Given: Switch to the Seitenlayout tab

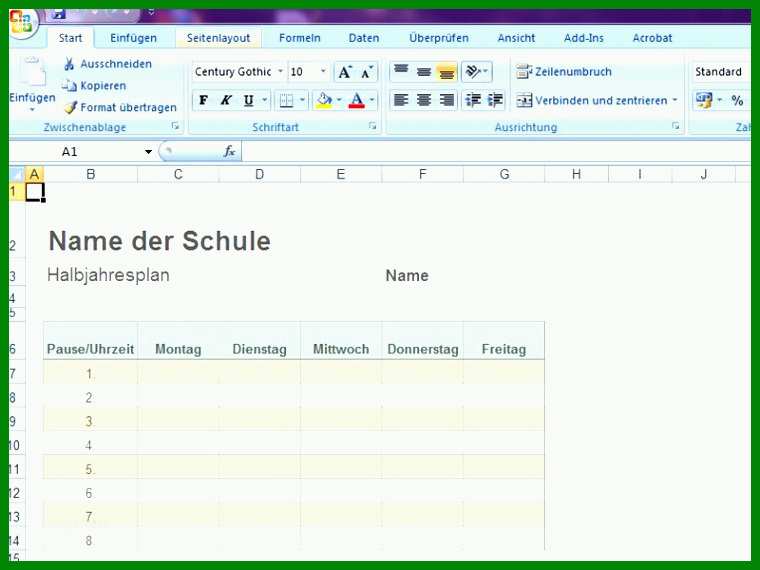Looking at the screenshot, I should (218, 38).
